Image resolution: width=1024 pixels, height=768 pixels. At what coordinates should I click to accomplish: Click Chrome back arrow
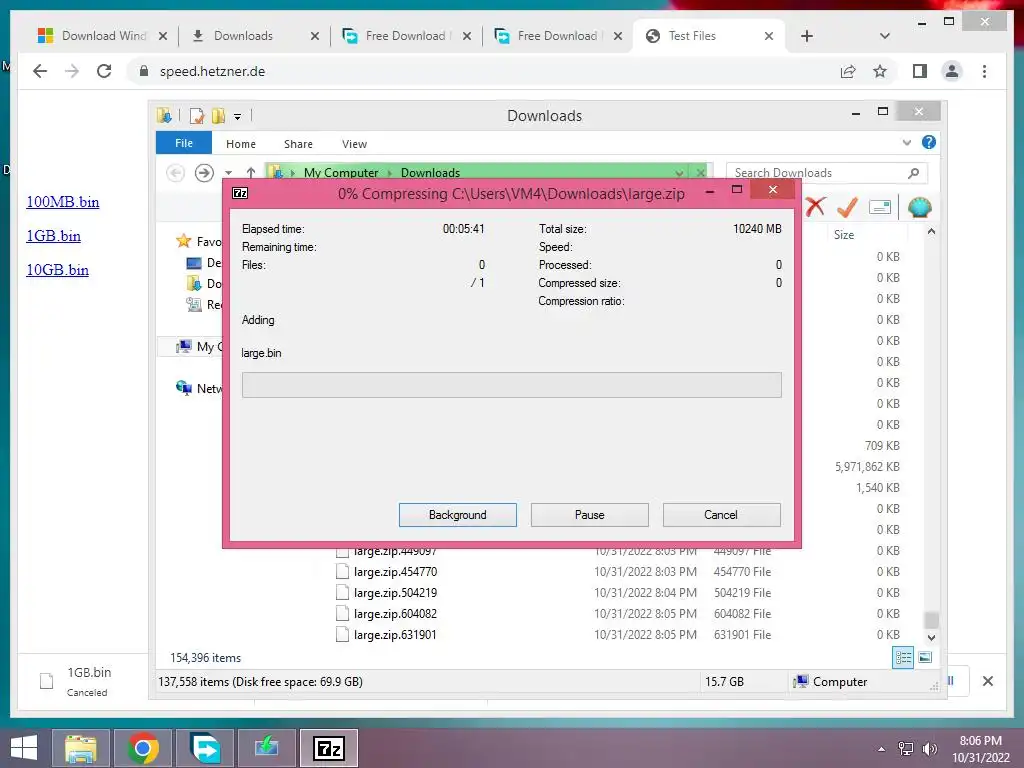[40, 71]
